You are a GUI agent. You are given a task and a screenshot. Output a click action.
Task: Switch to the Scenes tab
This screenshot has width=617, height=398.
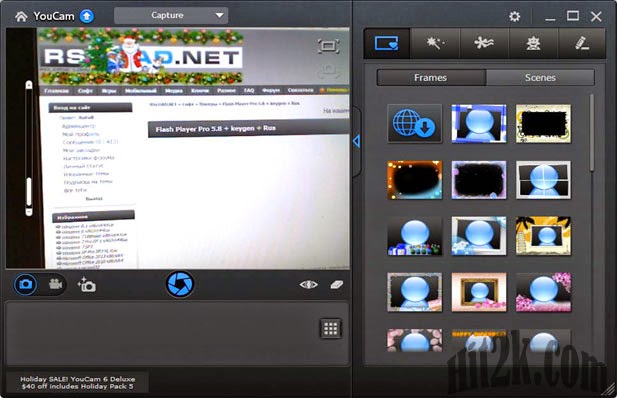[540, 78]
